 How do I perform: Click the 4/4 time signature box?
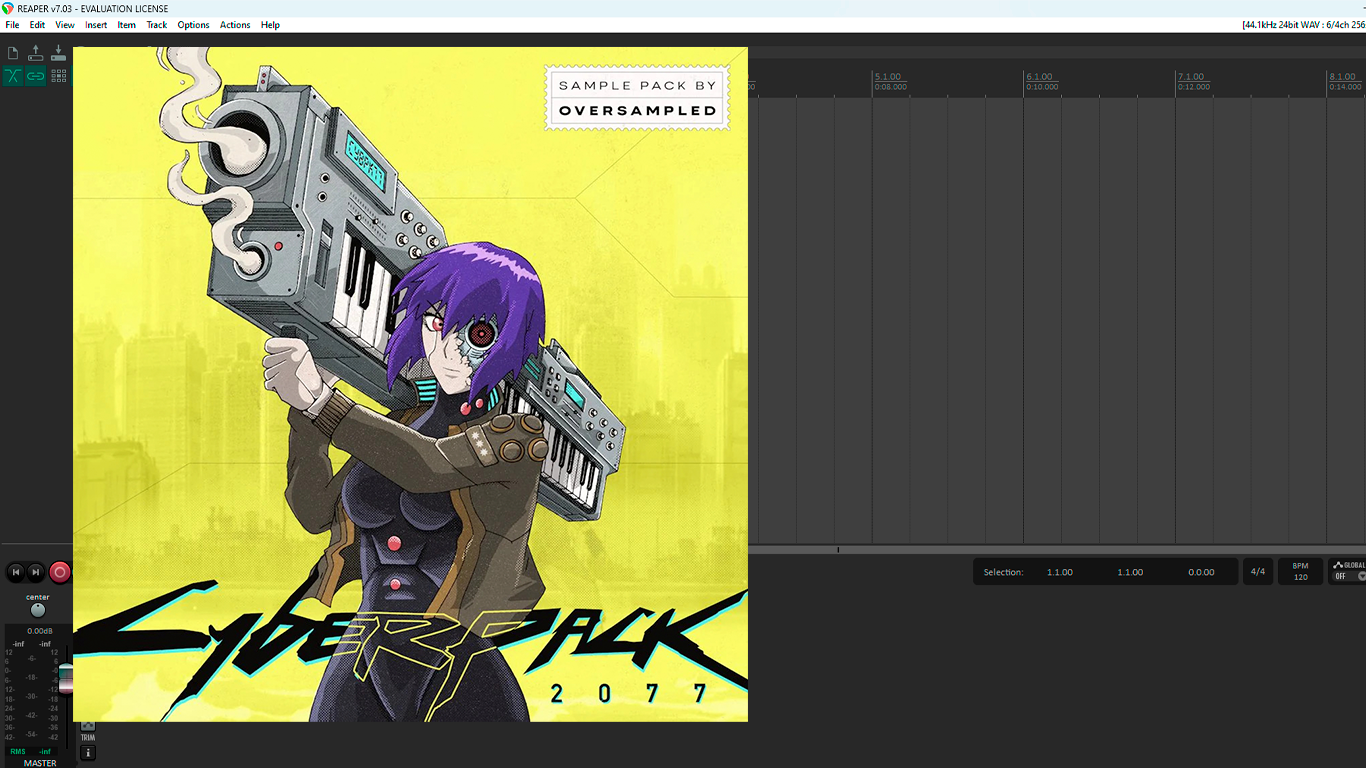point(1258,572)
